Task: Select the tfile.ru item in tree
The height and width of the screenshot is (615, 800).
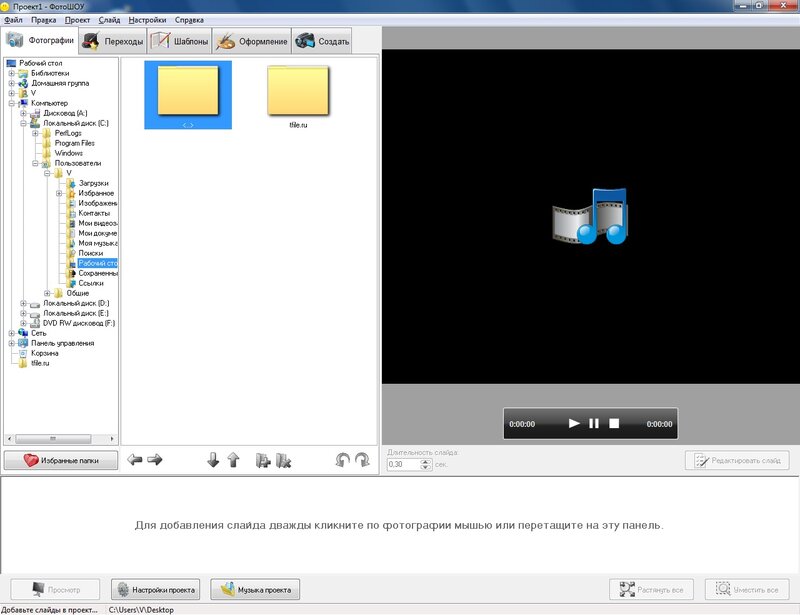Action: click(40, 363)
